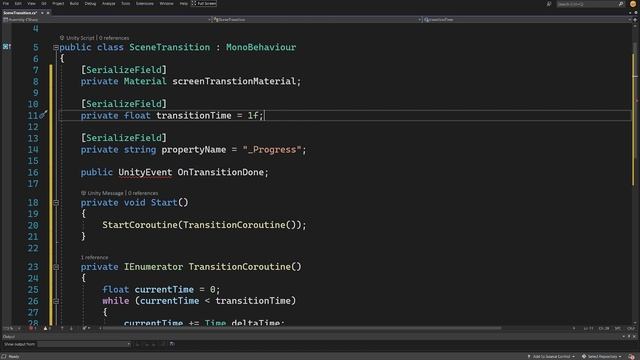Open the Show output from dropdown
640x360 pixels.
[x=84, y=344]
